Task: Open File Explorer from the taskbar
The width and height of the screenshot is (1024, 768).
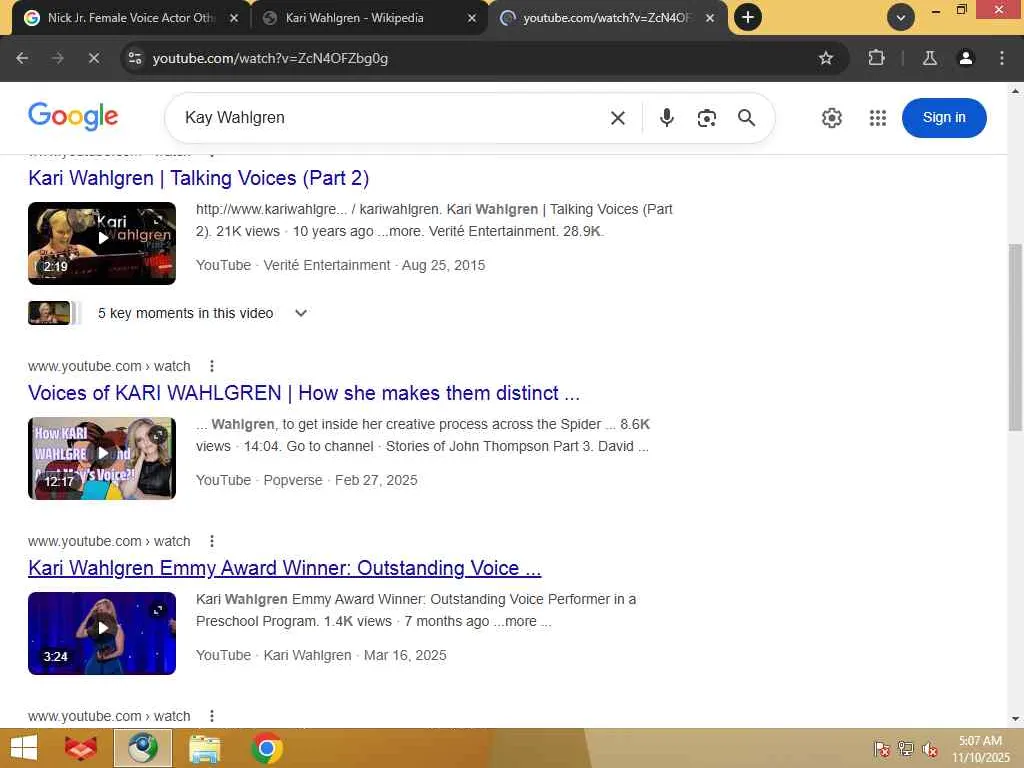Action: tap(204, 748)
